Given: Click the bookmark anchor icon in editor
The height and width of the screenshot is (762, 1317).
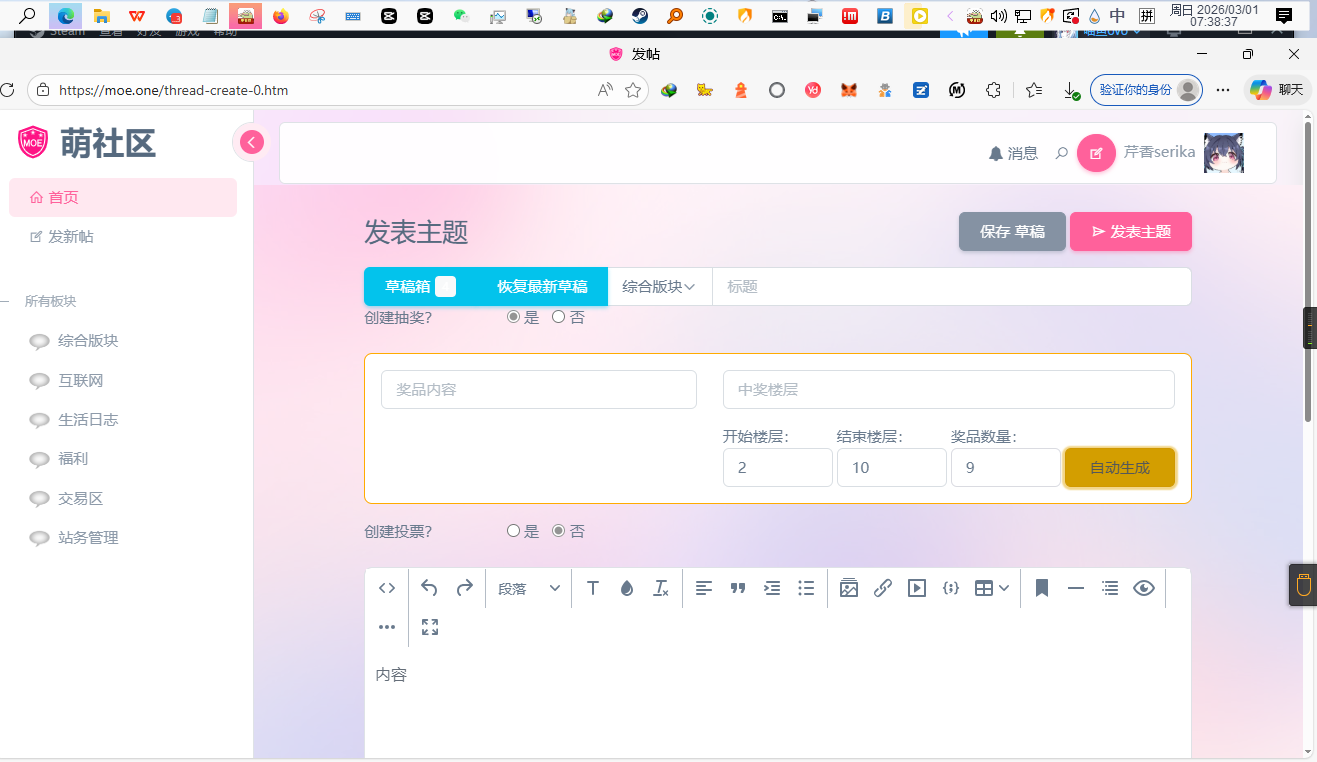Looking at the screenshot, I should (1041, 588).
